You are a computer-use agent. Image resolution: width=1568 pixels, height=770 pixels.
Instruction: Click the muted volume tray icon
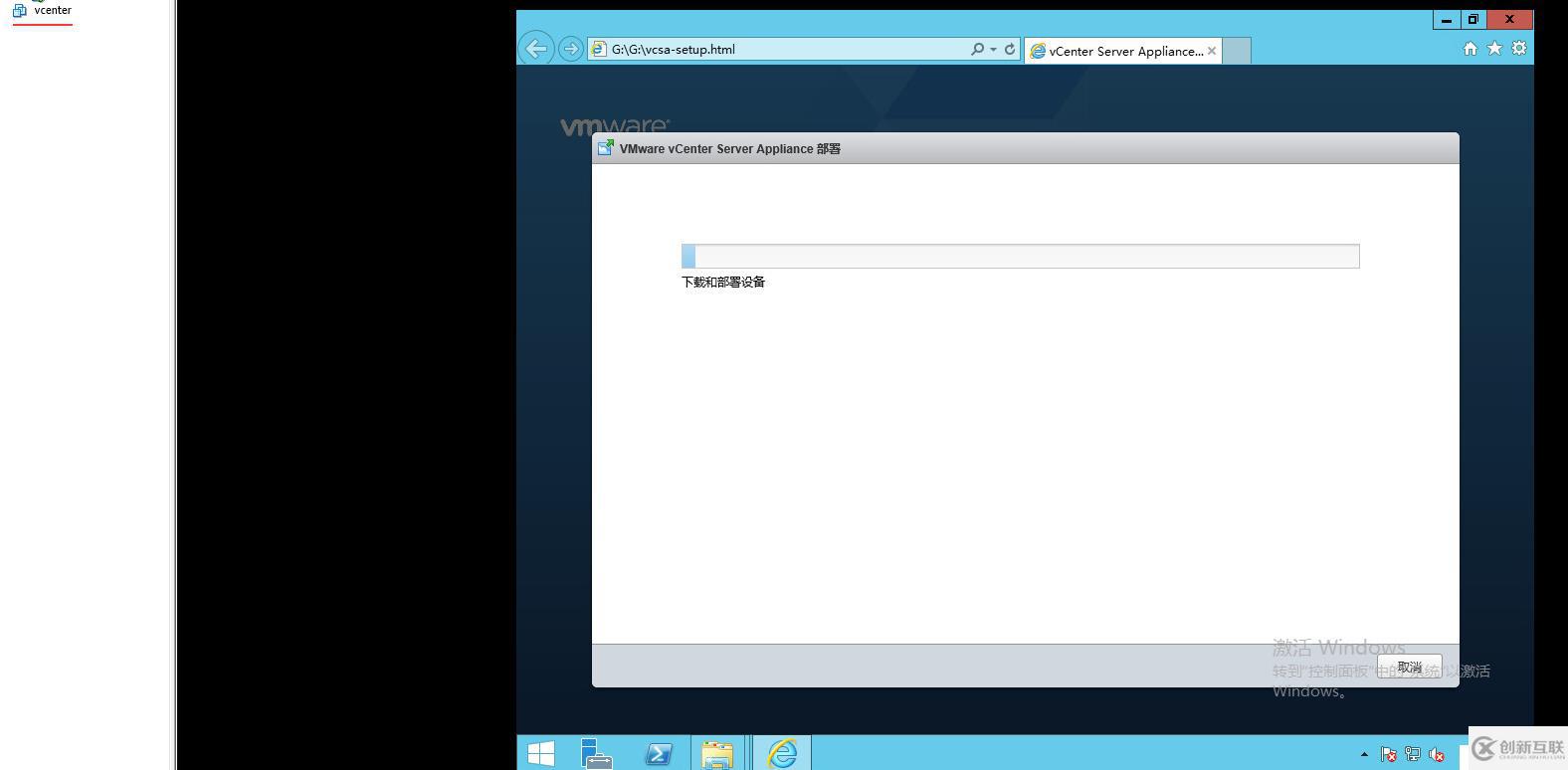point(1437,755)
